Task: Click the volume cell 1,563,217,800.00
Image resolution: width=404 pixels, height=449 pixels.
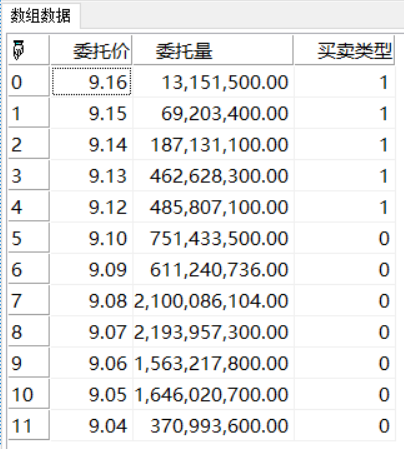Action: click(213, 363)
